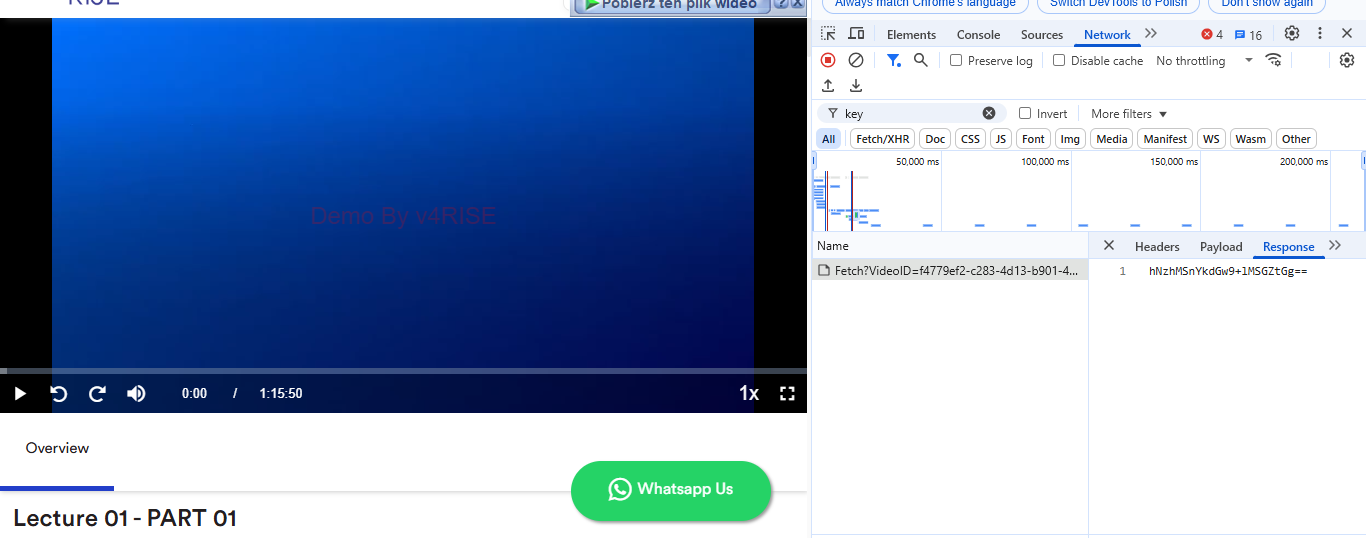Screen dimensions: 1366x538
Task: Filter requests by Manifest type
Action: point(1166,139)
